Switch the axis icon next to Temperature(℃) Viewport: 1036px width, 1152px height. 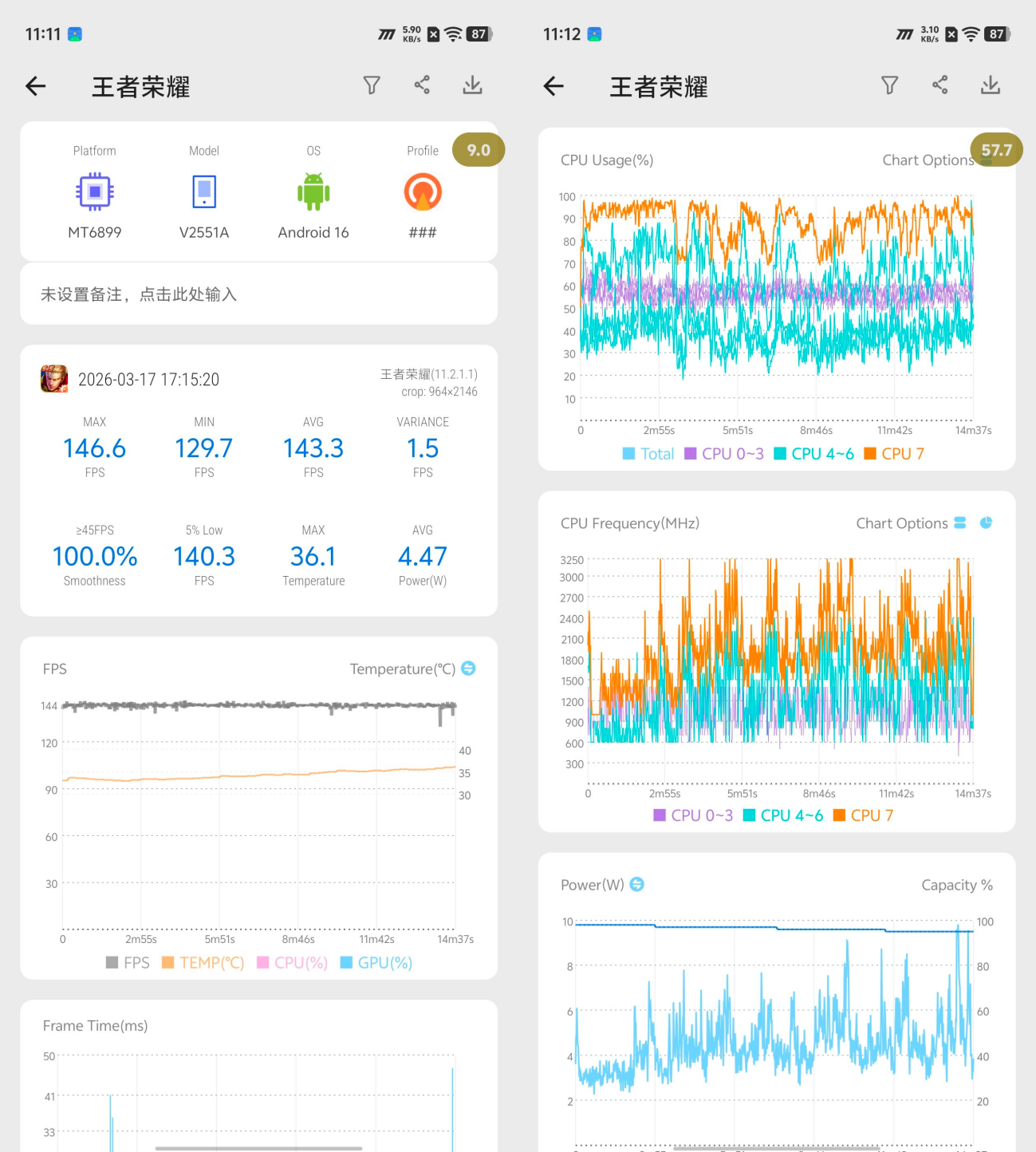[x=469, y=669]
